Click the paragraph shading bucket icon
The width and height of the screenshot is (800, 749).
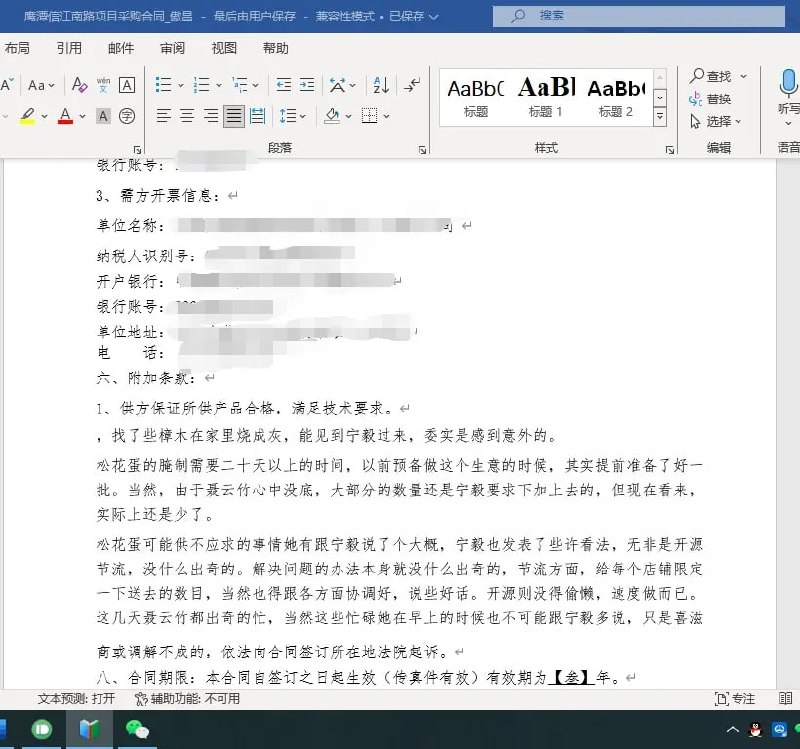click(332, 116)
